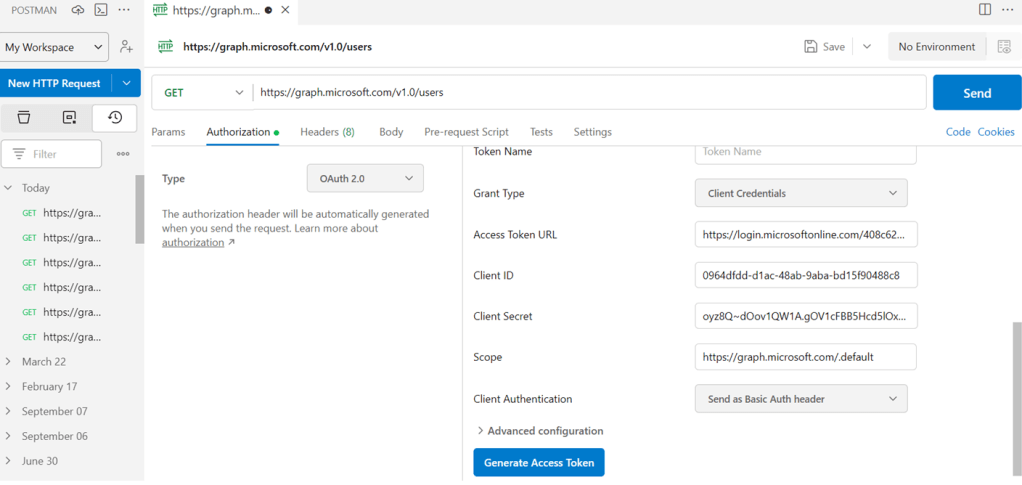Click the split pane layout icon top right

click(985, 10)
